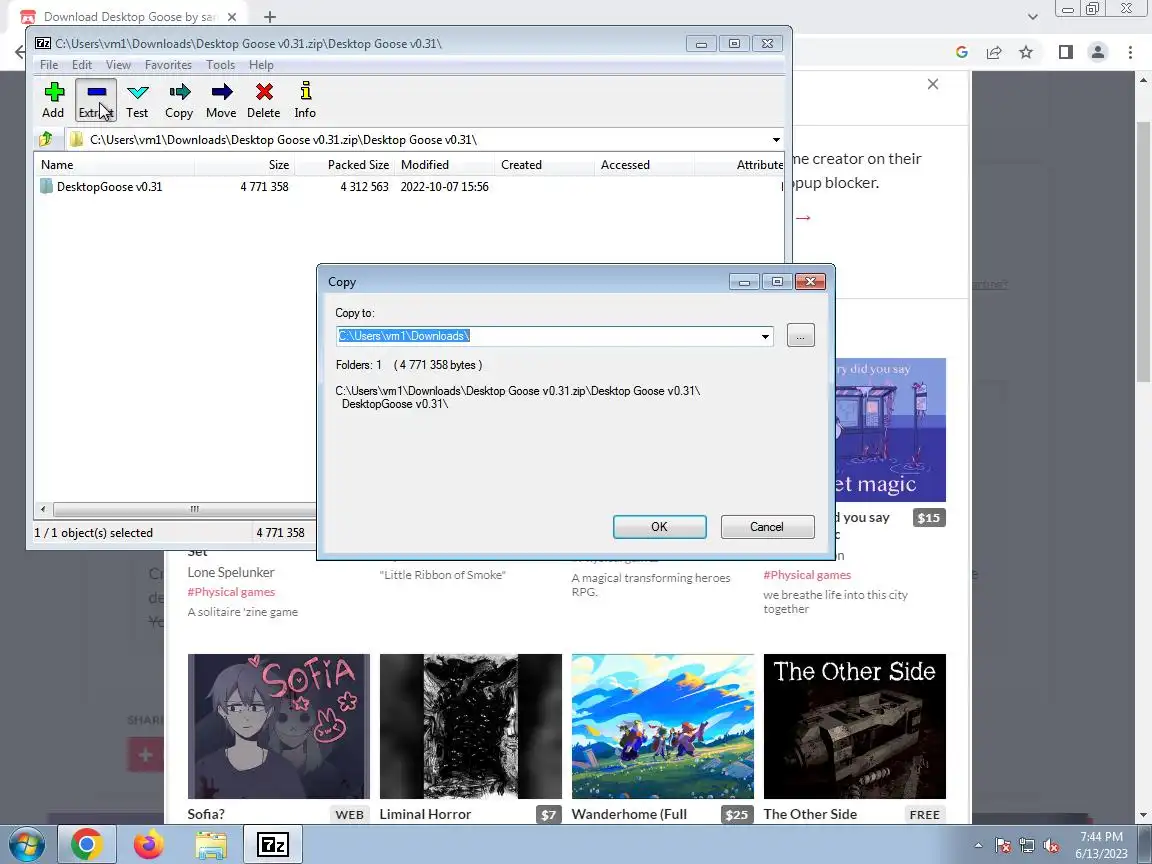Show hidden system tray icons

pos(978,846)
